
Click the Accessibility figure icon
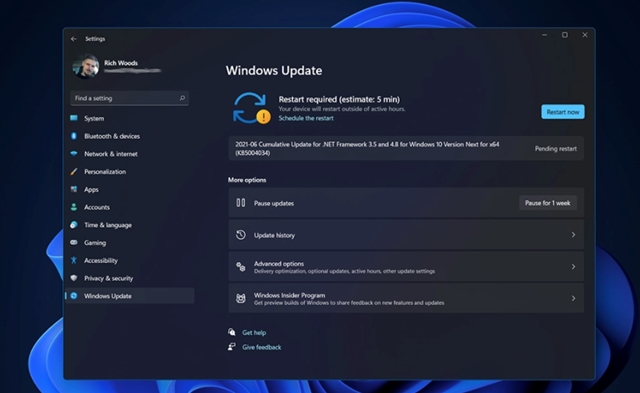coord(74,260)
